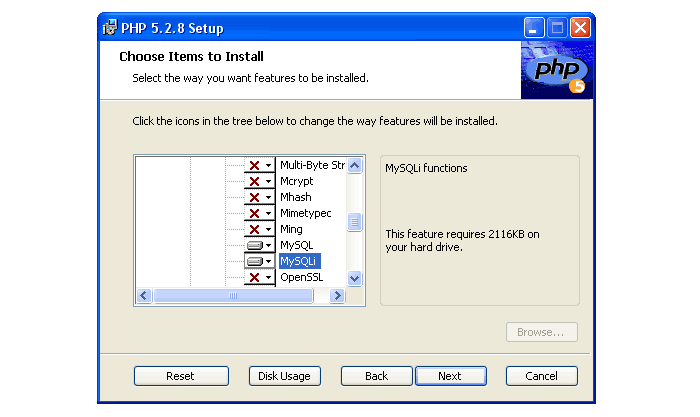Select the Ming feature label
Viewport: 700px width, 417px height.
click(291, 229)
